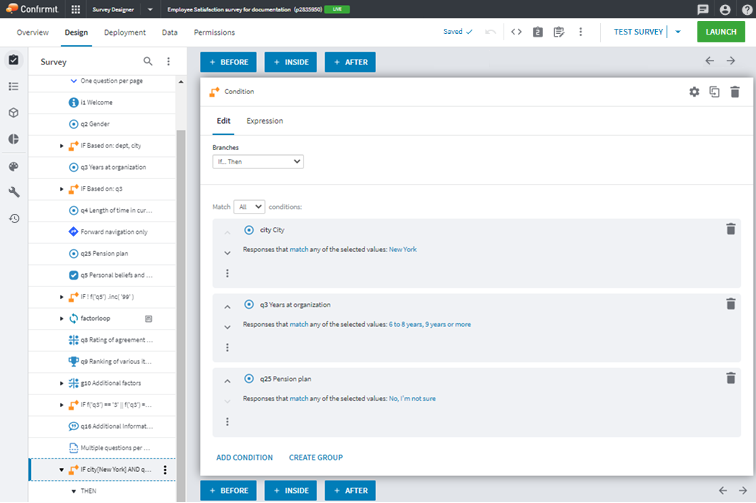Open the code view icon
Screen dimensions: 756x503
[x=516, y=32]
